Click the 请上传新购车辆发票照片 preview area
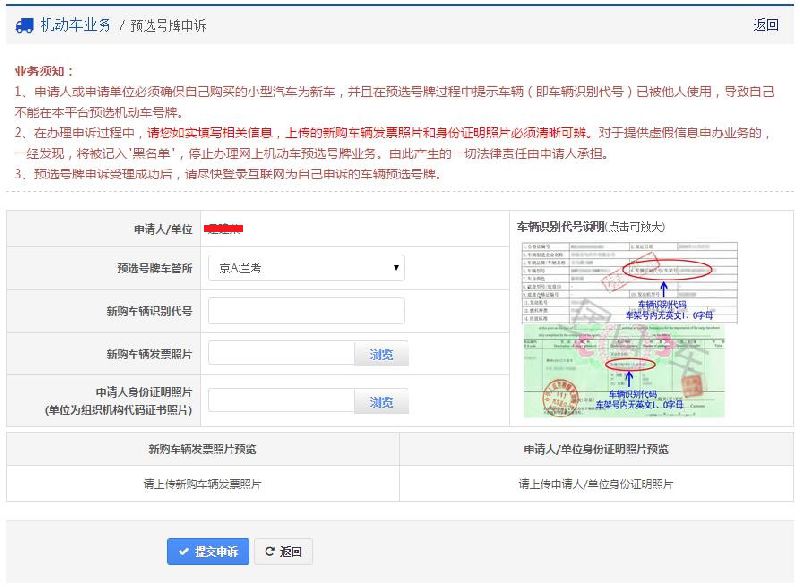 (x=202, y=483)
